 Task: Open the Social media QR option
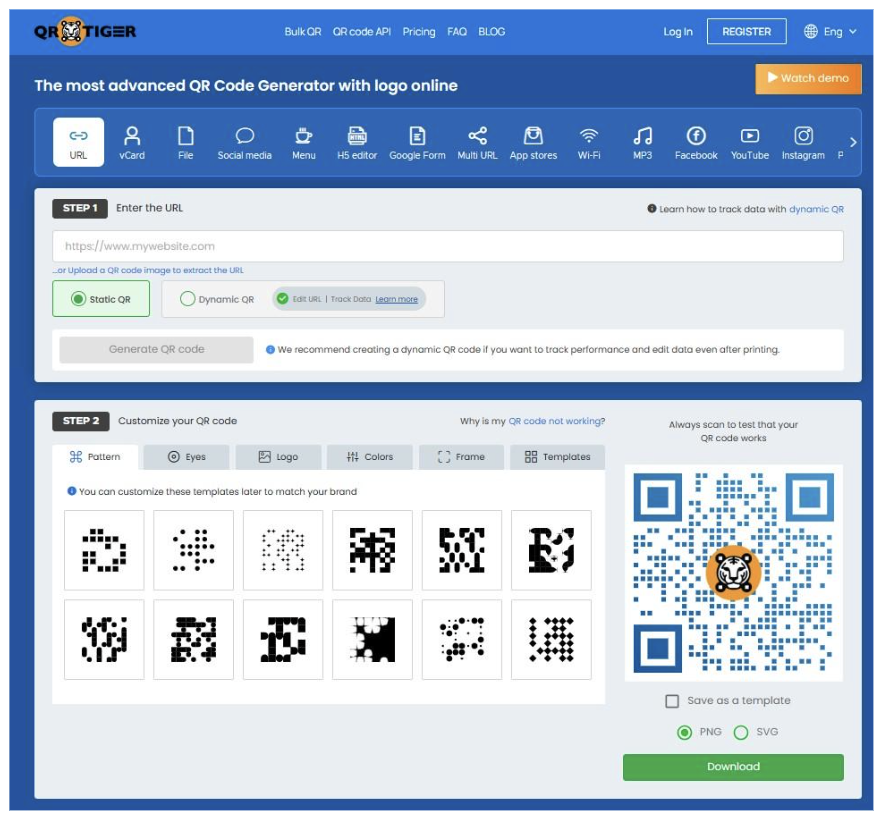point(245,143)
